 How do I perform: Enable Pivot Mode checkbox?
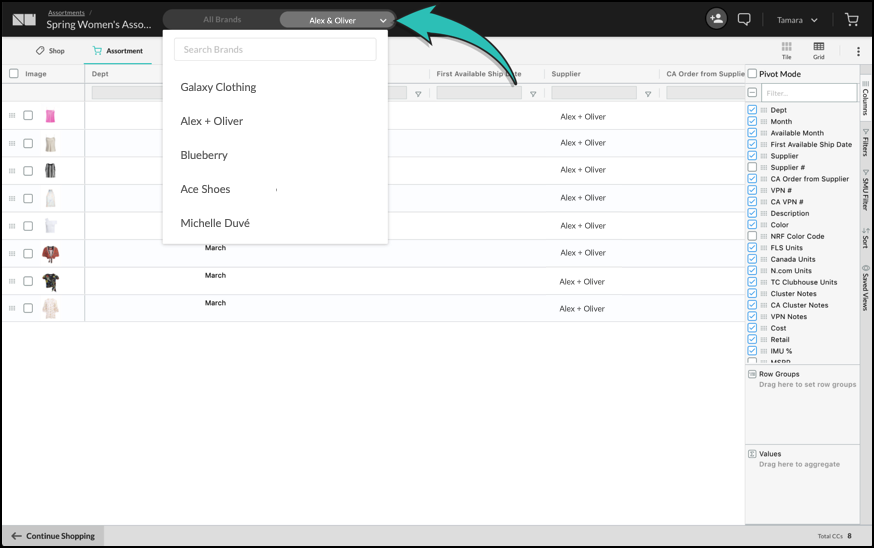(x=752, y=74)
